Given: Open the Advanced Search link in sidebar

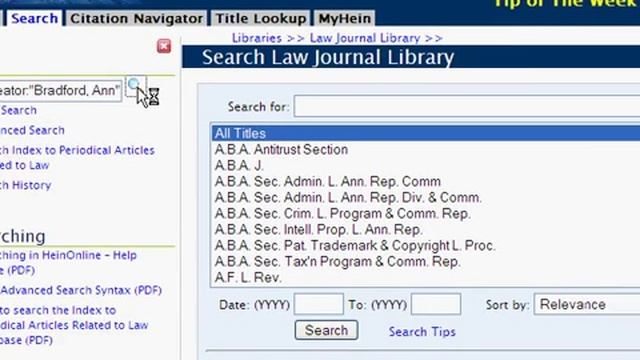Looking at the screenshot, I should 32,130.
